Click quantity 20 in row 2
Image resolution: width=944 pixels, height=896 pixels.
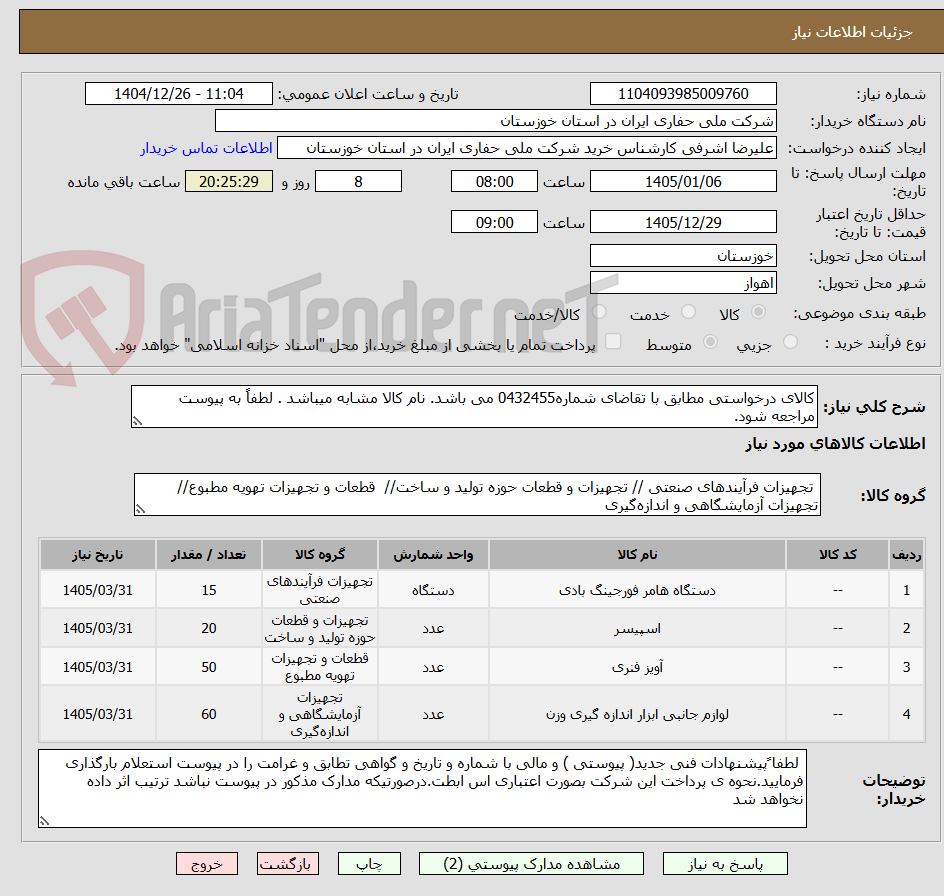click(209, 628)
